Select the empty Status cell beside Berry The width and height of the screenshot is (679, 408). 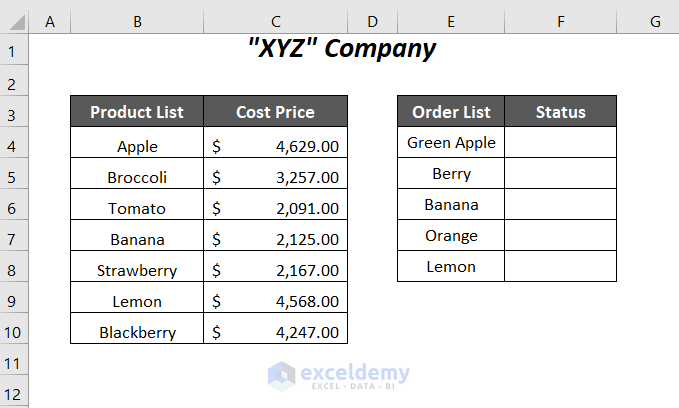[561, 174]
